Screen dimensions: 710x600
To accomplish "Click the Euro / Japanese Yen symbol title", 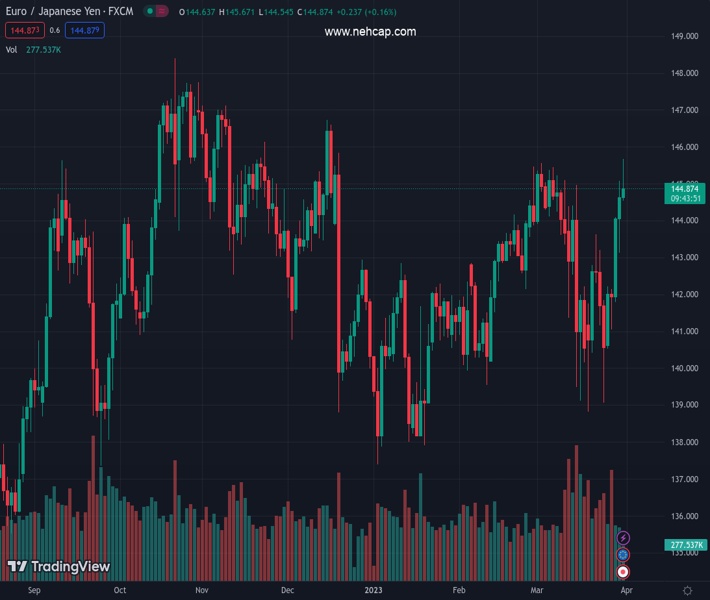I will [x=70, y=11].
